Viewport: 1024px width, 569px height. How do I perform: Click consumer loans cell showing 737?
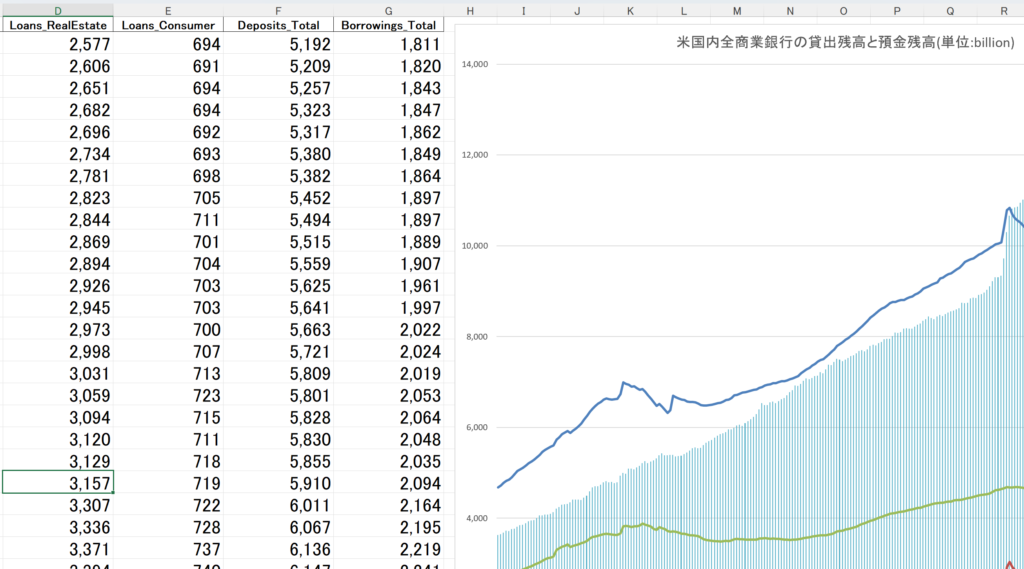167,548
